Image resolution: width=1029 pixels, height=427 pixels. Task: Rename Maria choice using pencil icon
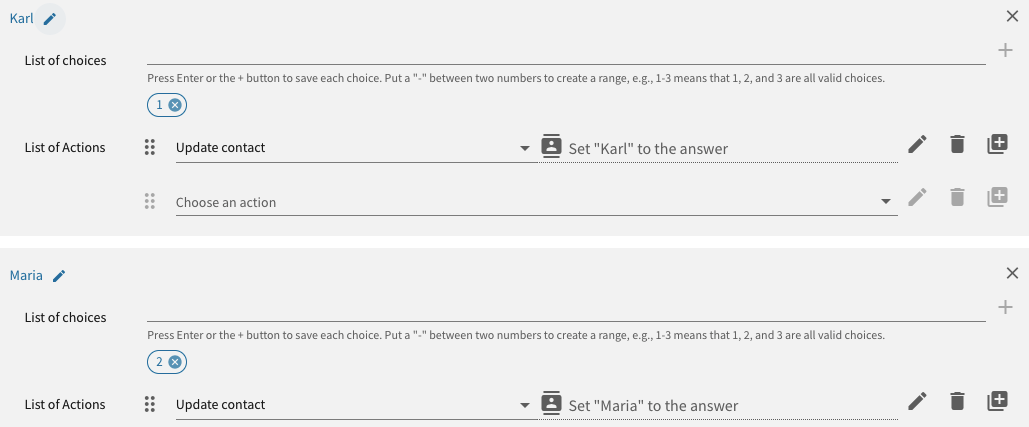(59, 275)
